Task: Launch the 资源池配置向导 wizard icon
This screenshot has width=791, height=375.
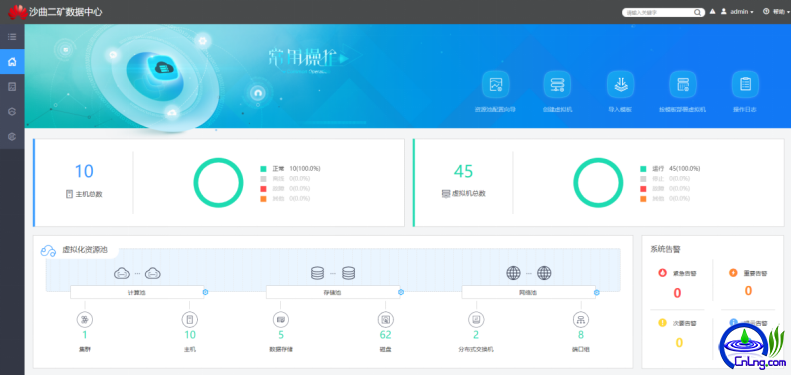Action: (x=495, y=84)
